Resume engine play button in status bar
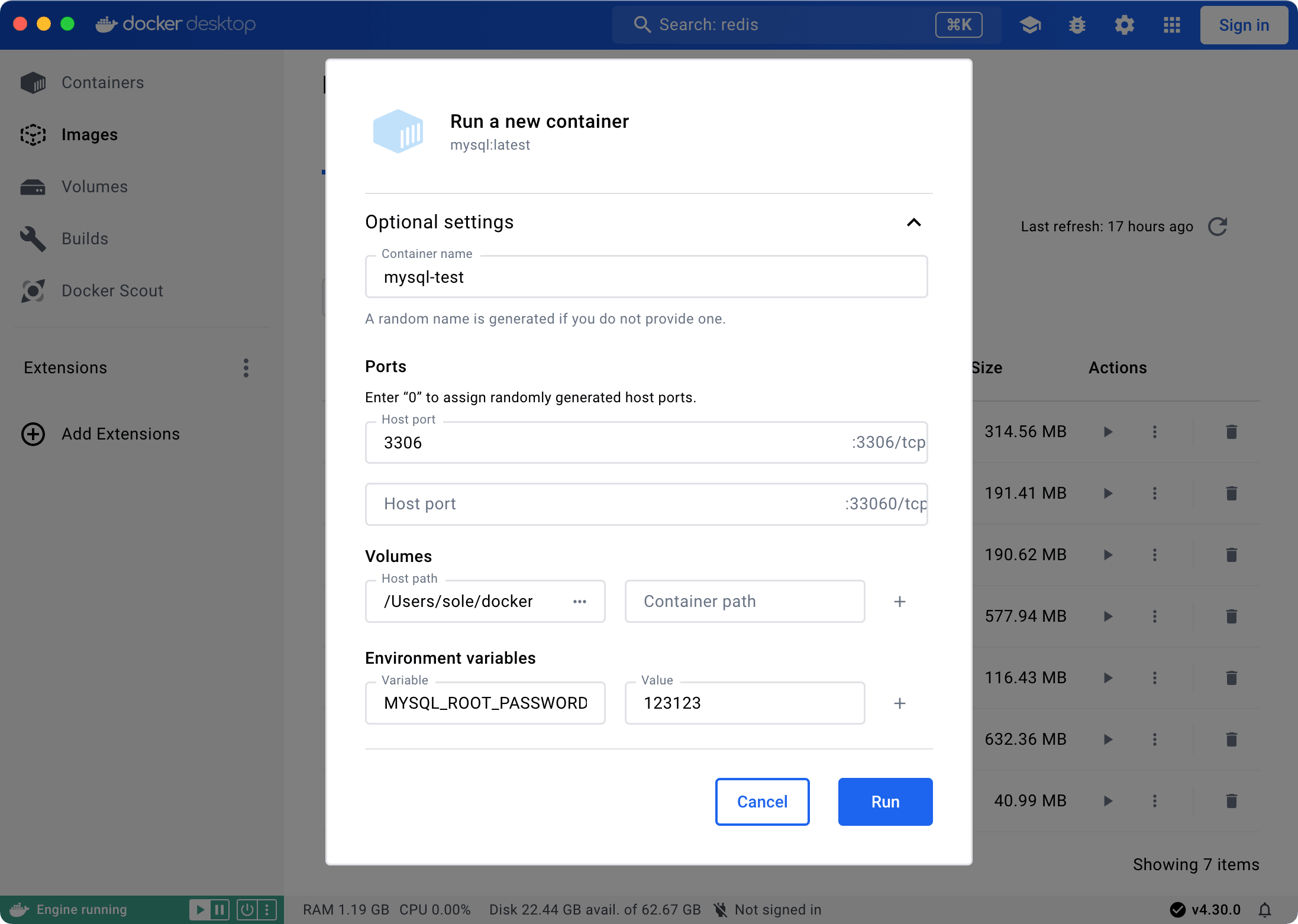 [x=200, y=910]
